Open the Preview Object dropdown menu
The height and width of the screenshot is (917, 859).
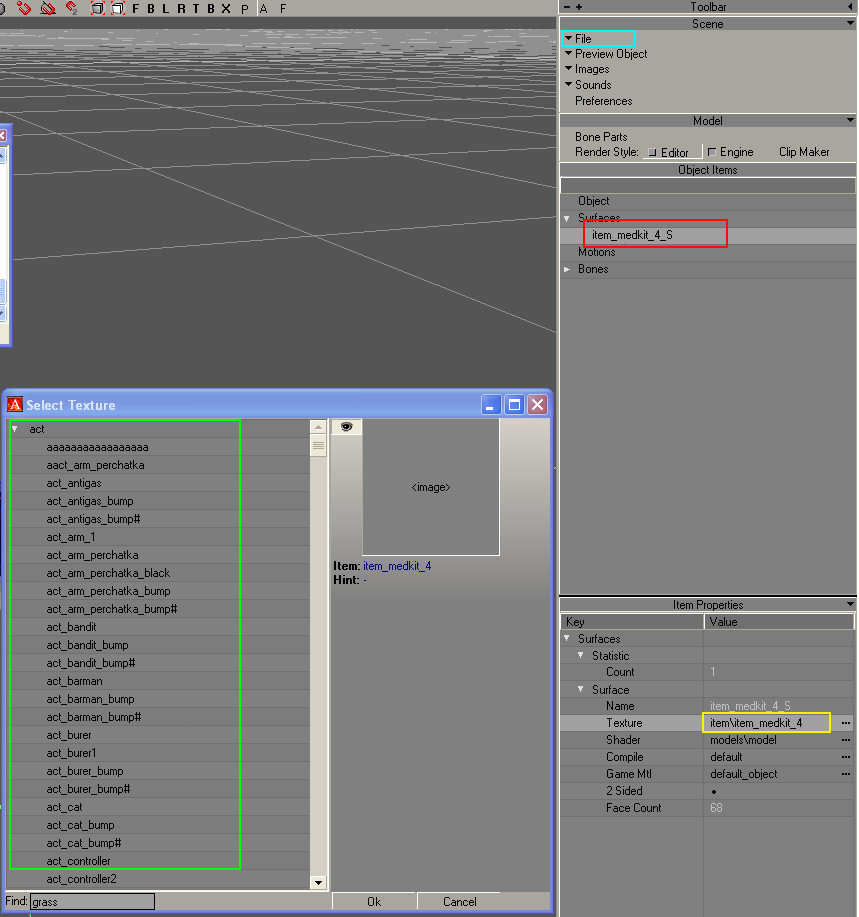pyautogui.click(x=610, y=54)
